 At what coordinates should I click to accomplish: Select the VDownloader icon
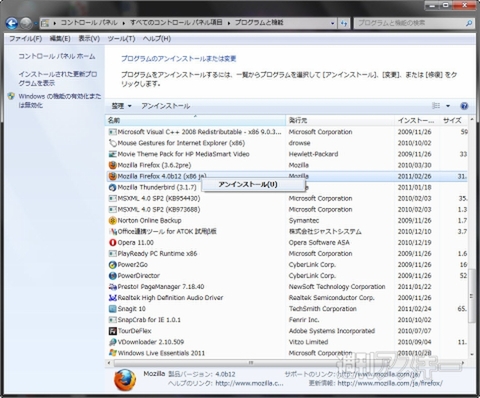[113, 342]
